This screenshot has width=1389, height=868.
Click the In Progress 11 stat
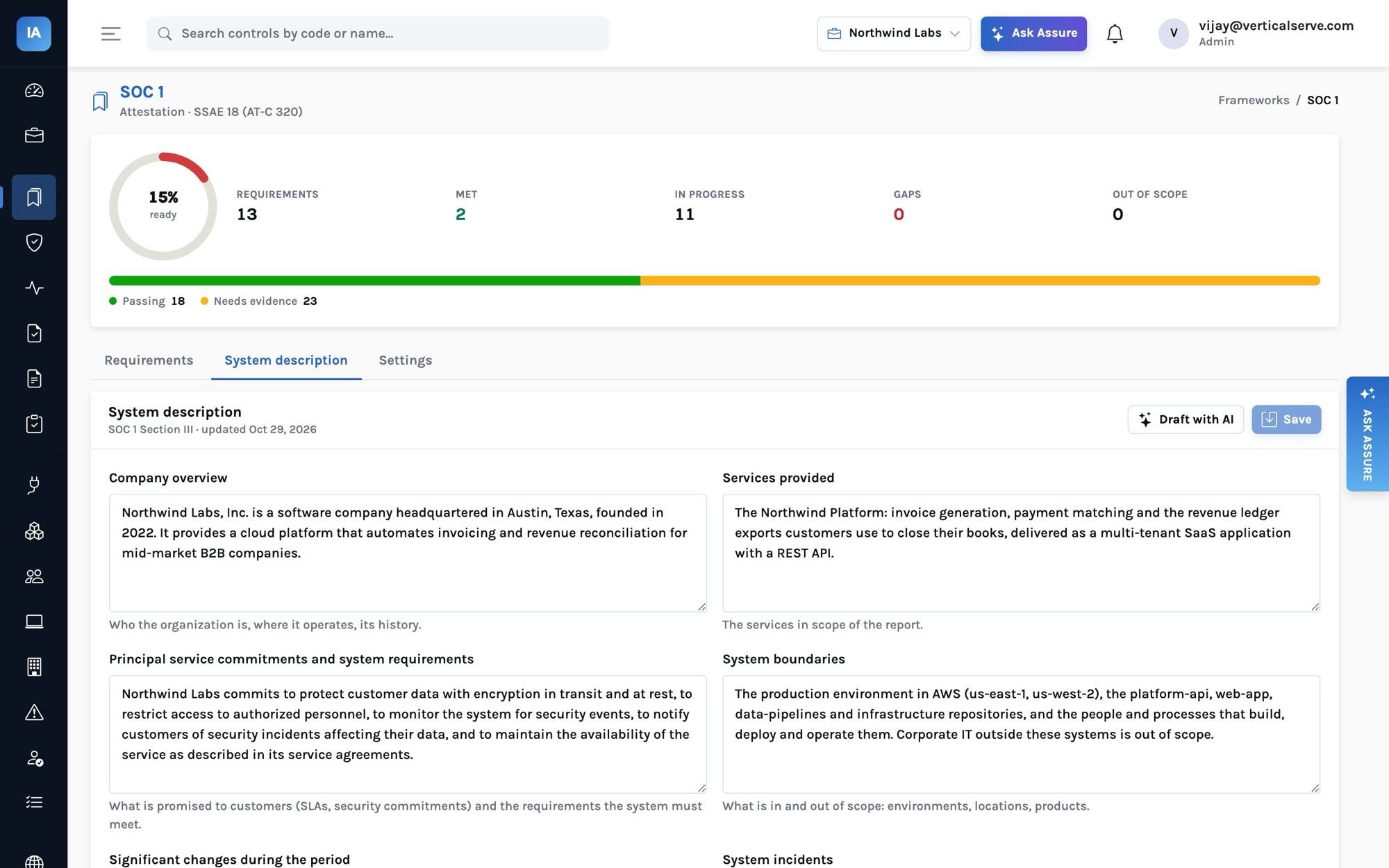(709, 206)
